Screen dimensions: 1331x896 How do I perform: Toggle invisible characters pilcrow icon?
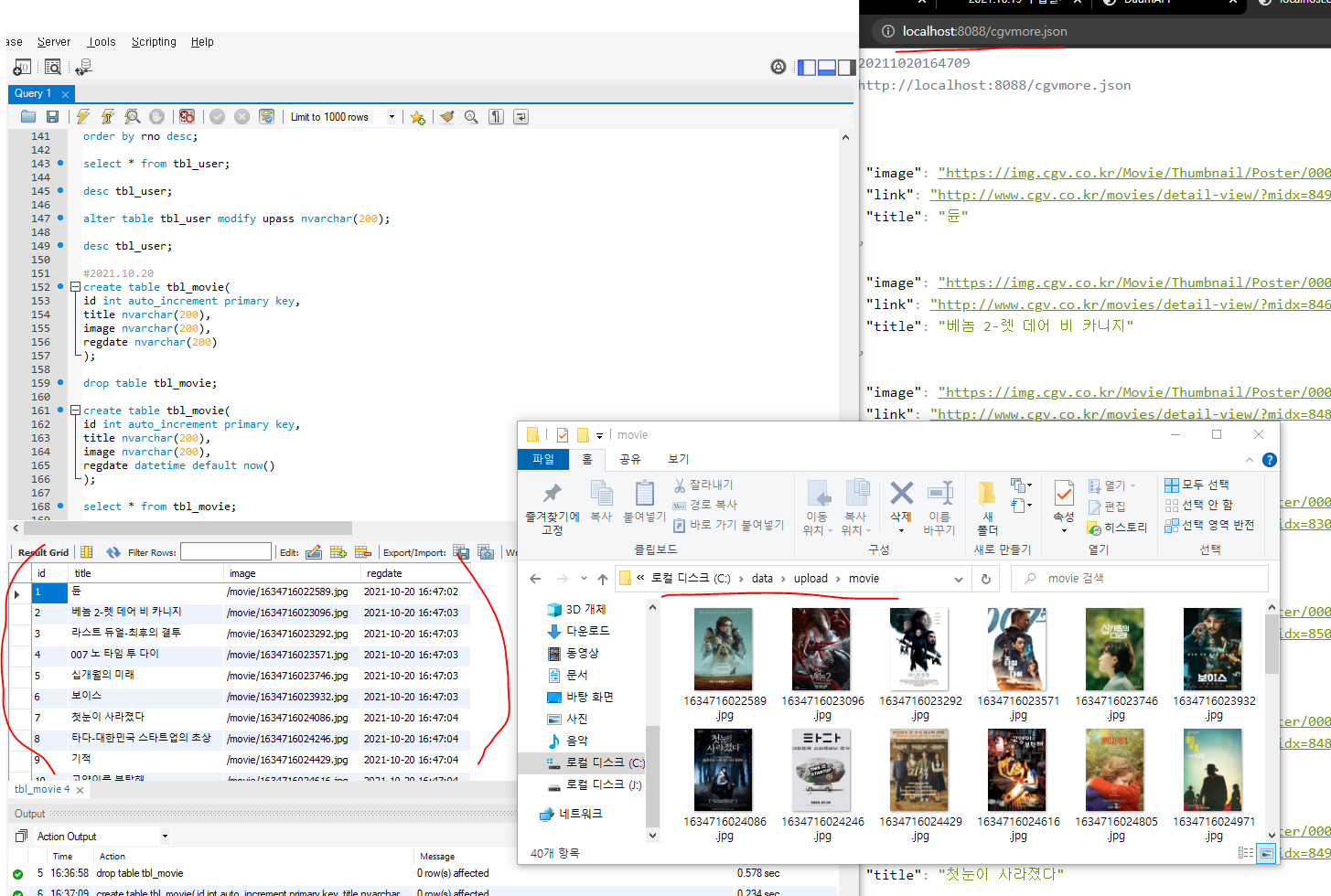click(496, 117)
